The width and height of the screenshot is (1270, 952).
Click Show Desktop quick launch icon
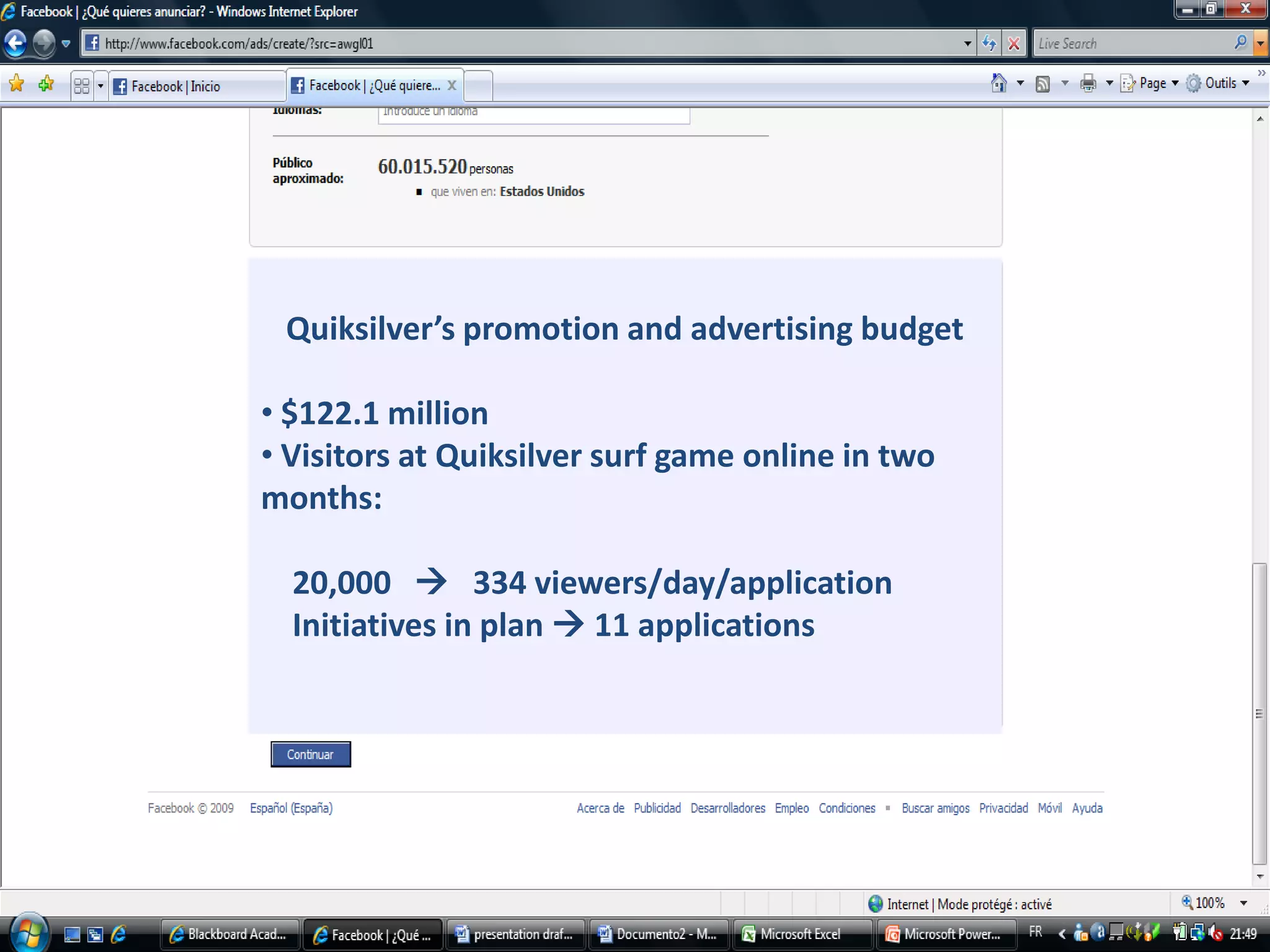pos(72,934)
